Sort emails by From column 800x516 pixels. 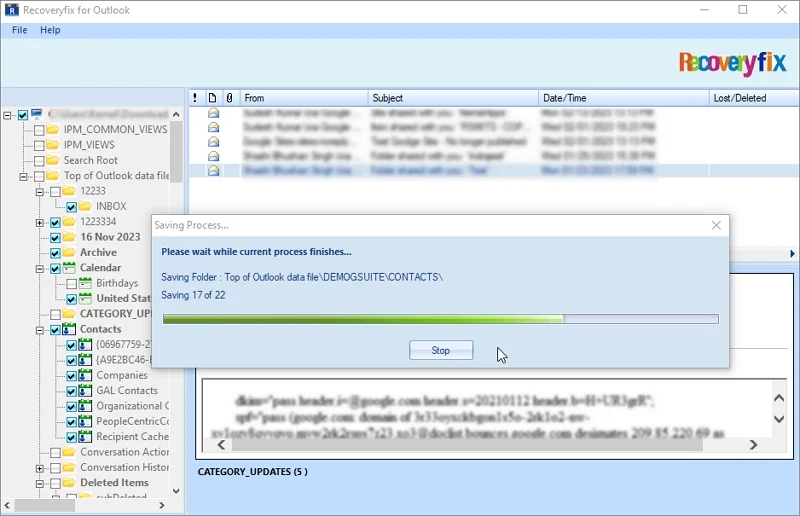click(304, 98)
